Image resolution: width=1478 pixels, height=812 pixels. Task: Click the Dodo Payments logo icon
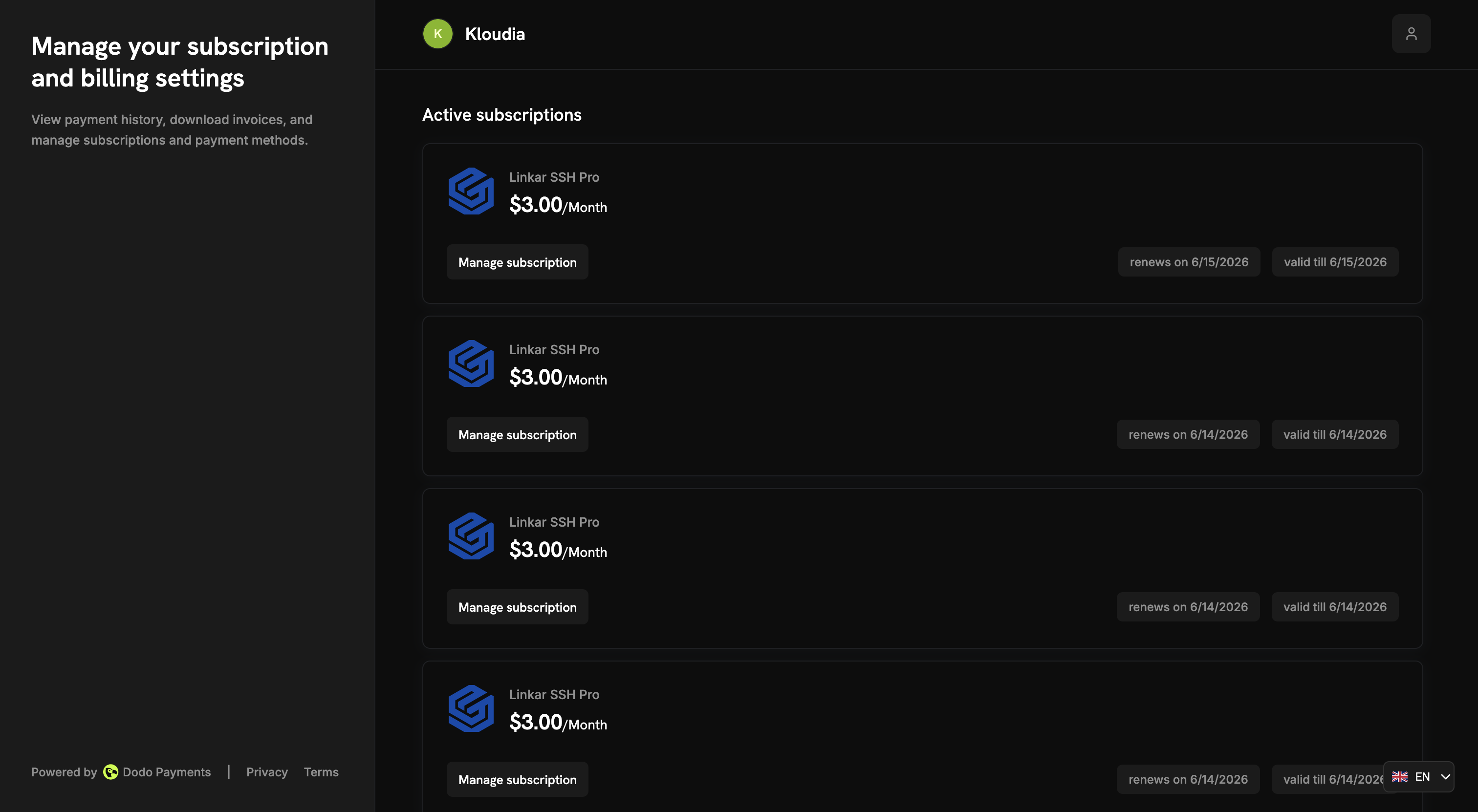[x=111, y=772]
